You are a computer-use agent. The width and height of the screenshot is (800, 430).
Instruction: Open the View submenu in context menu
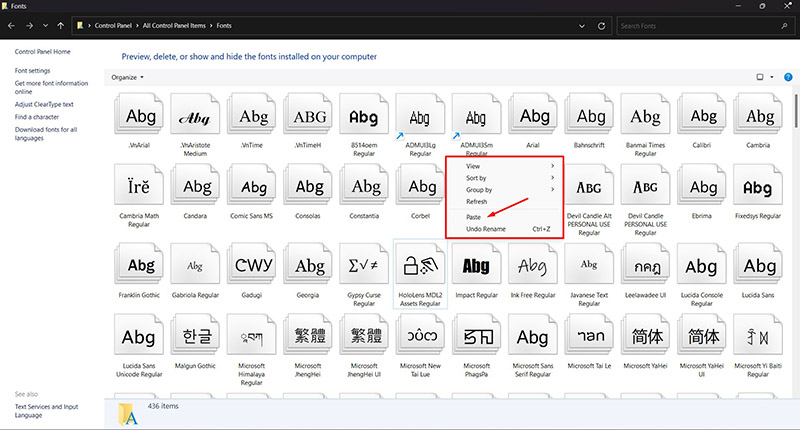point(505,166)
